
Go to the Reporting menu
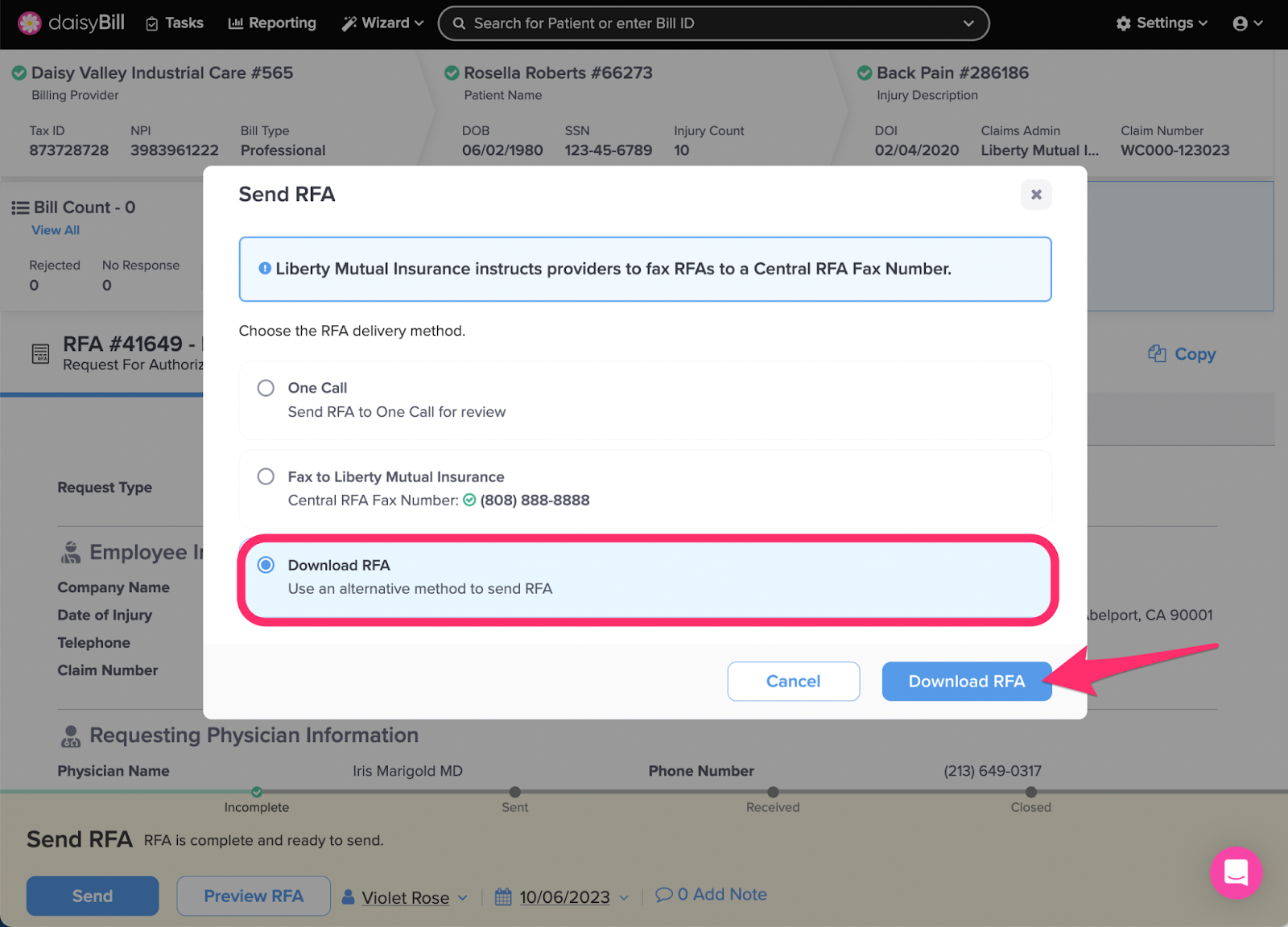pos(272,23)
